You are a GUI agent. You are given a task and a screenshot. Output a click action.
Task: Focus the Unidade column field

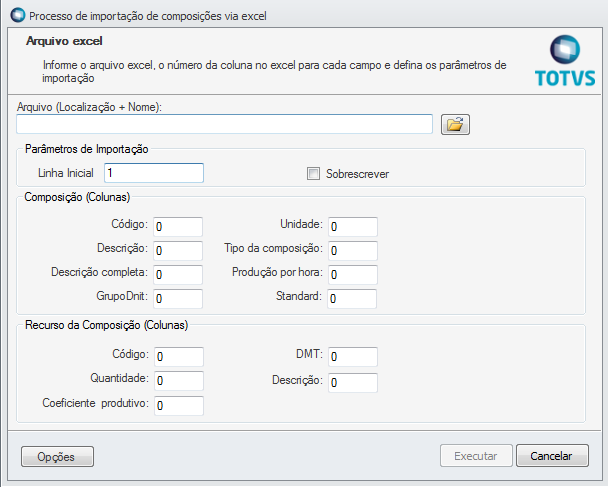tap(353, 226)
